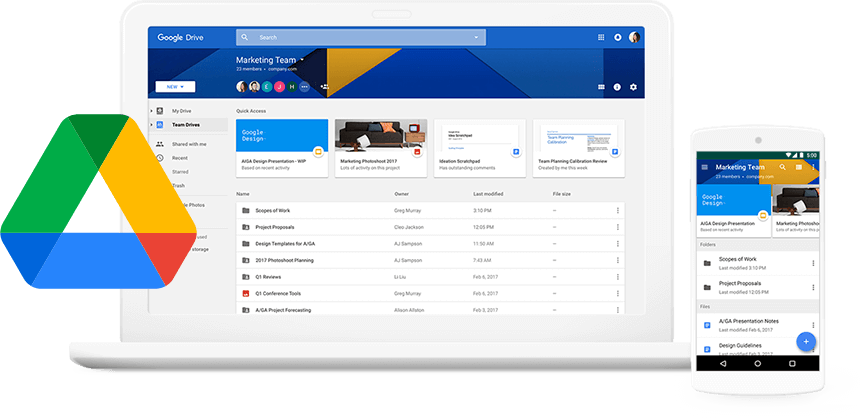Open more options for Scopes of Work row

618,211
